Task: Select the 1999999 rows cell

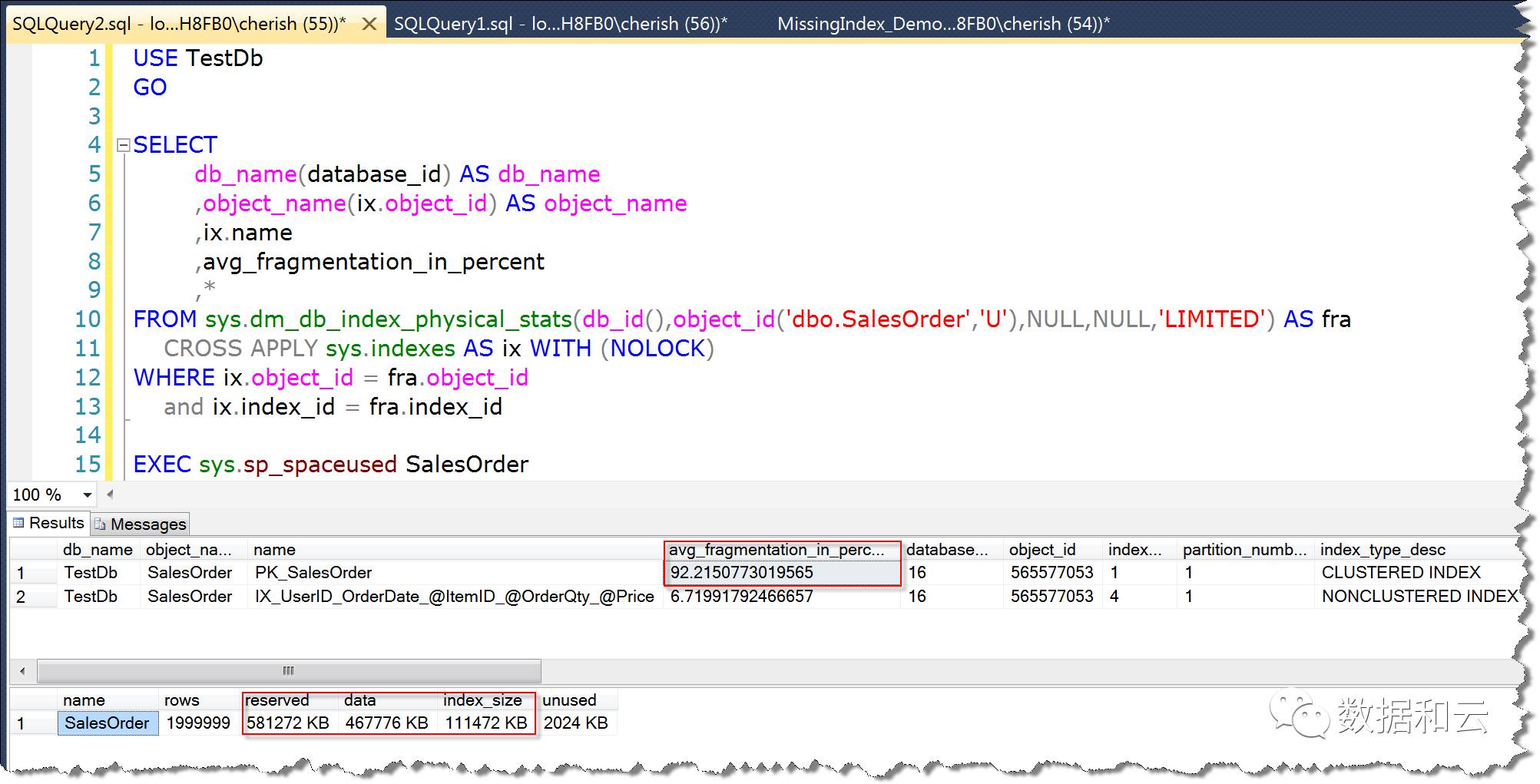Action: (199, 723)
